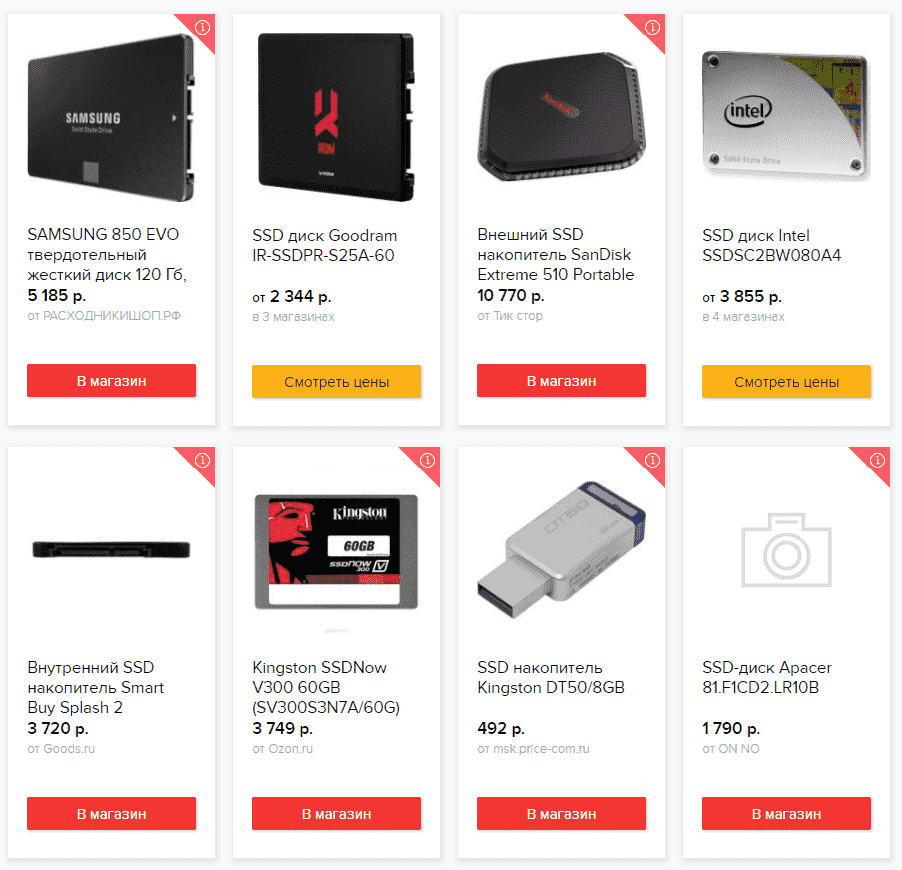The image size is (902, 870).
Task: Open the Kingston DT50 flash drive image
Action: (x=561, y=550)
